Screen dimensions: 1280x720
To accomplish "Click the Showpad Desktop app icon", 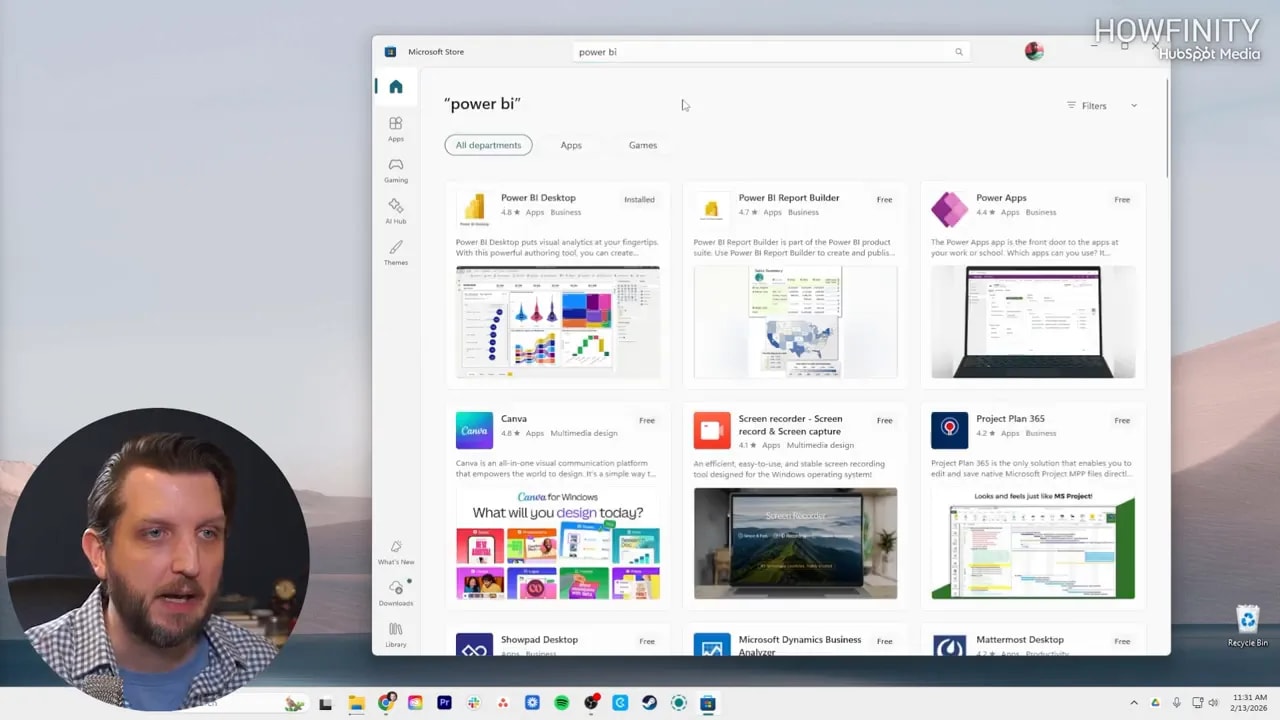I will pyautogui.click(x=474, y=645).
